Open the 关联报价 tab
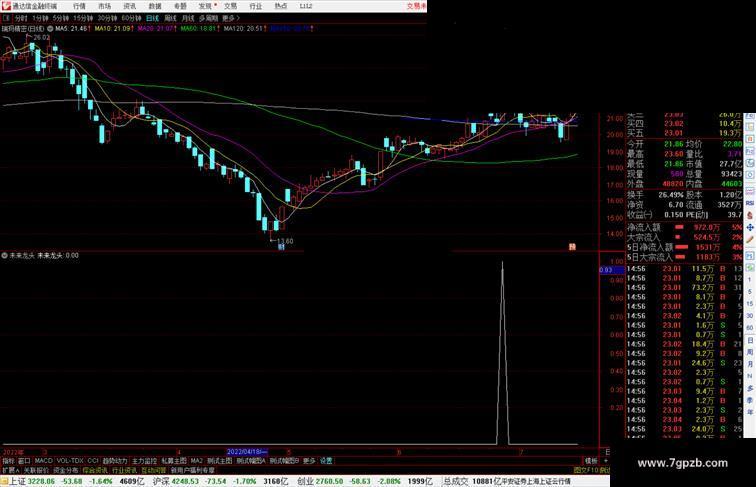Viewport: 756px width, 487px height. tap(36, 470)
